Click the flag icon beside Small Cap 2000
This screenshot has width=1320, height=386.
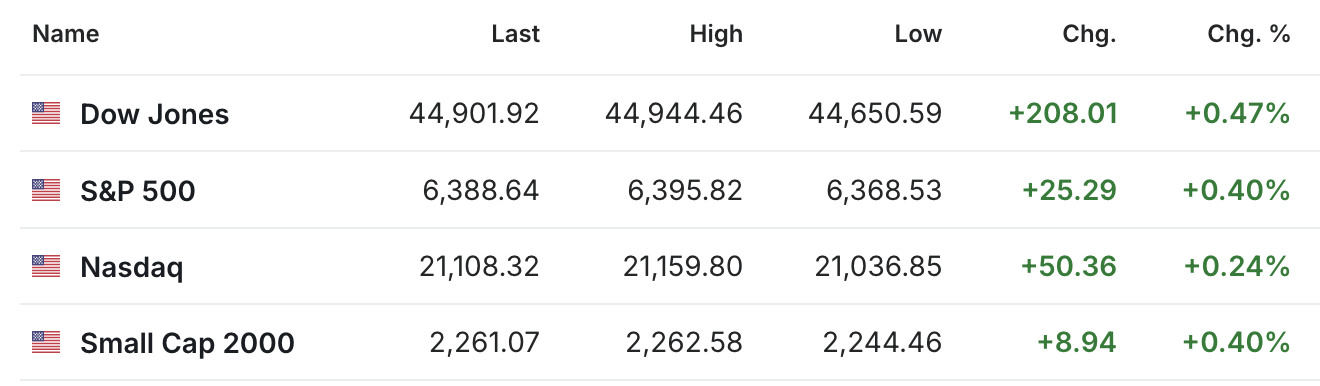click(x=46, y=343)
